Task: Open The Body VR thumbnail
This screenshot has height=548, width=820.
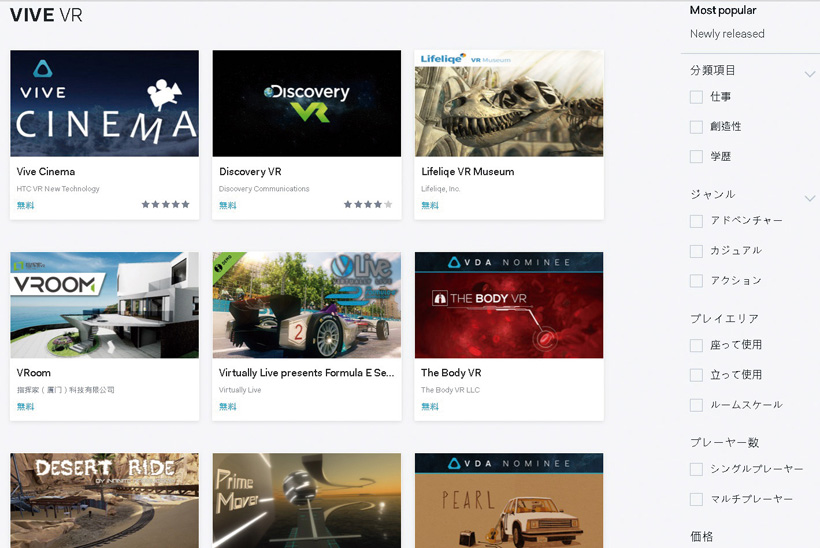Action: [x=509, y=305]
